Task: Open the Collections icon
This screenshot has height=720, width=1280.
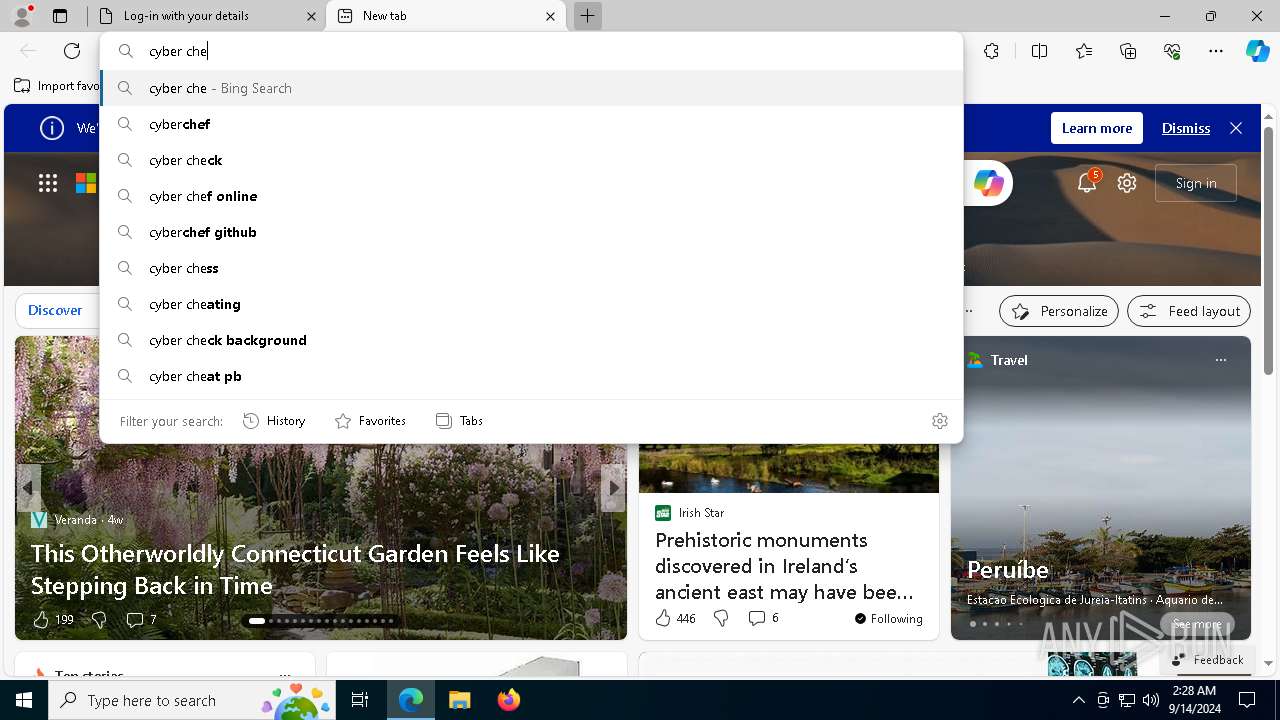Action: click(x=1128, y=51)
